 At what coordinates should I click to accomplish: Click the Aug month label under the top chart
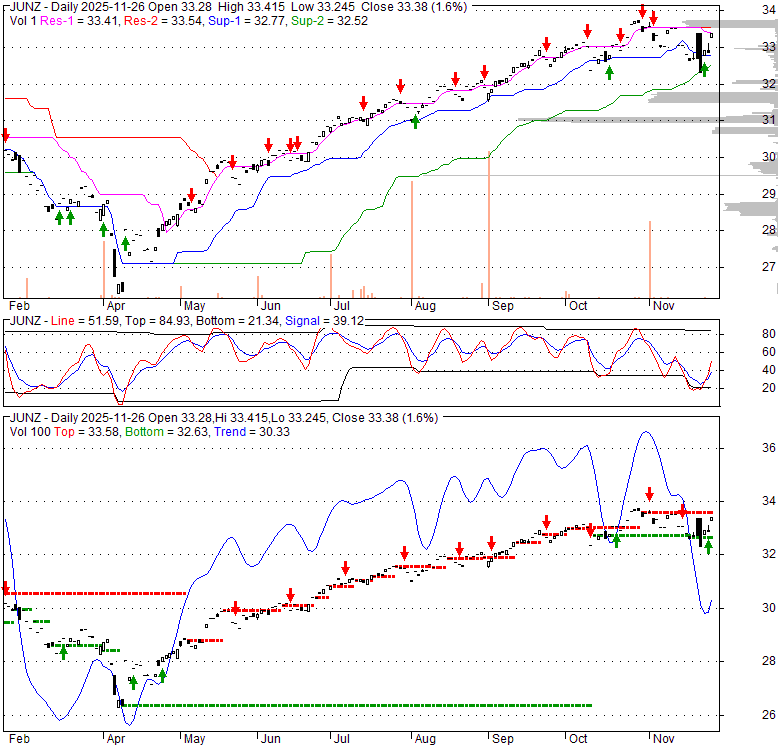coord(424,308)
